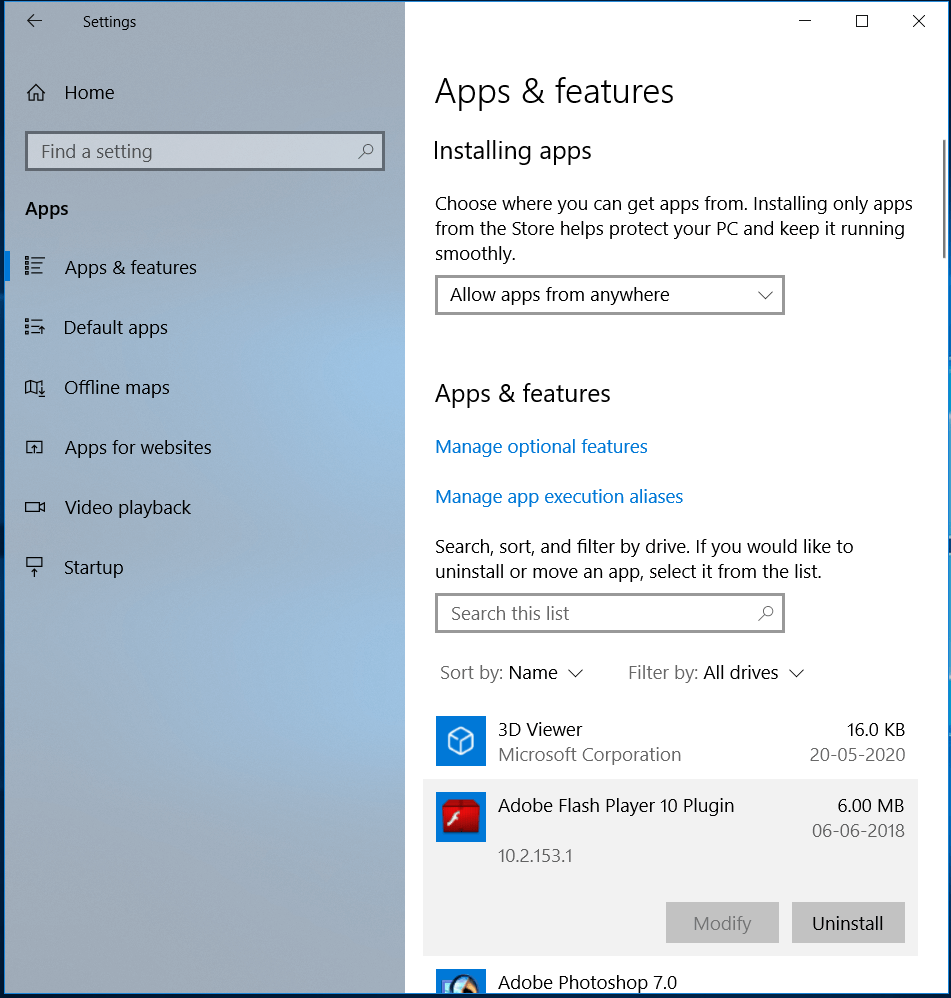The image size is (951, 998).
Task: Click the Adobe Flash Player icon
Action: pyautogui.click(x=460, y=817)
